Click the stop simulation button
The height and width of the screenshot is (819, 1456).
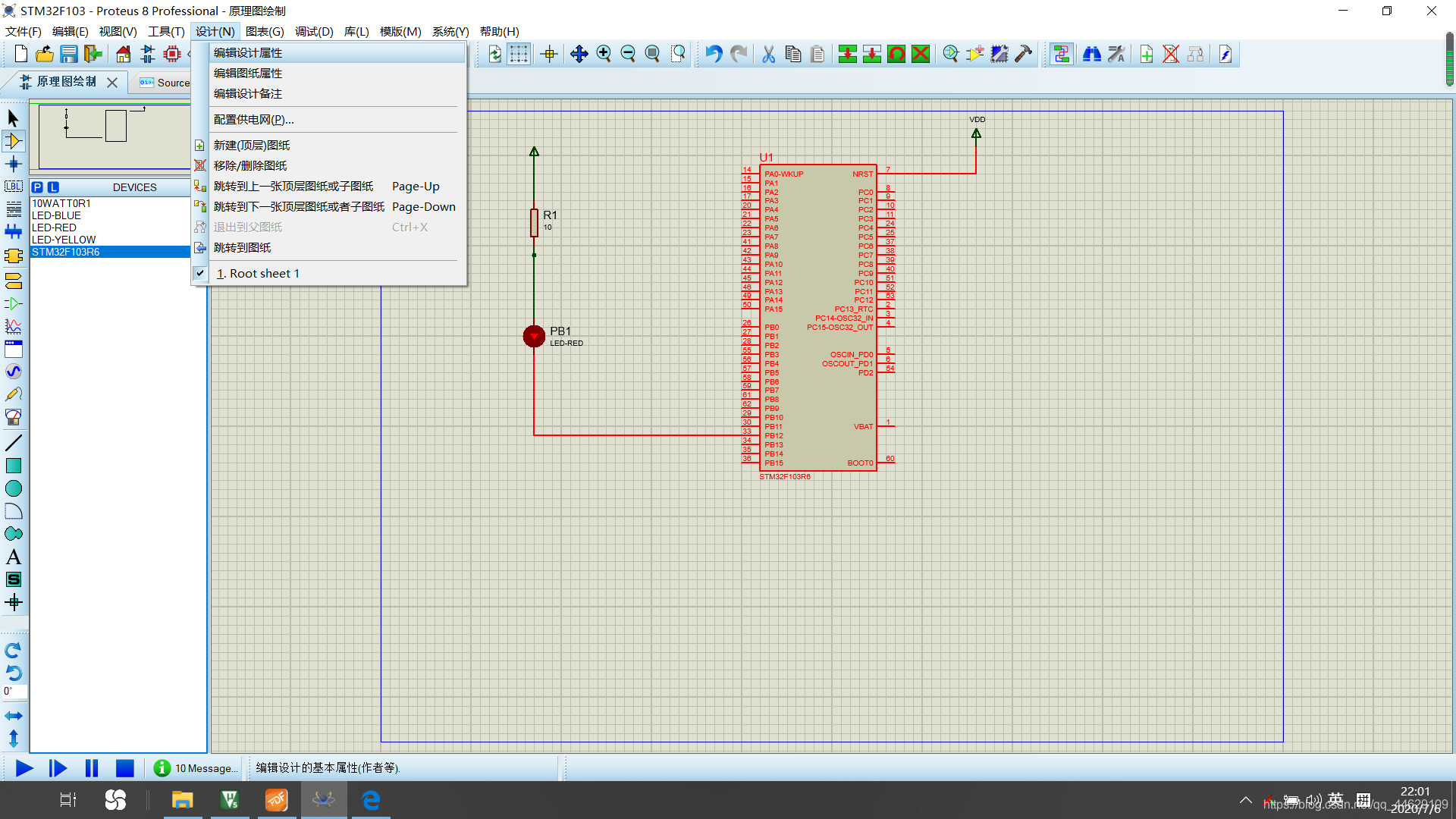[124, 767]
